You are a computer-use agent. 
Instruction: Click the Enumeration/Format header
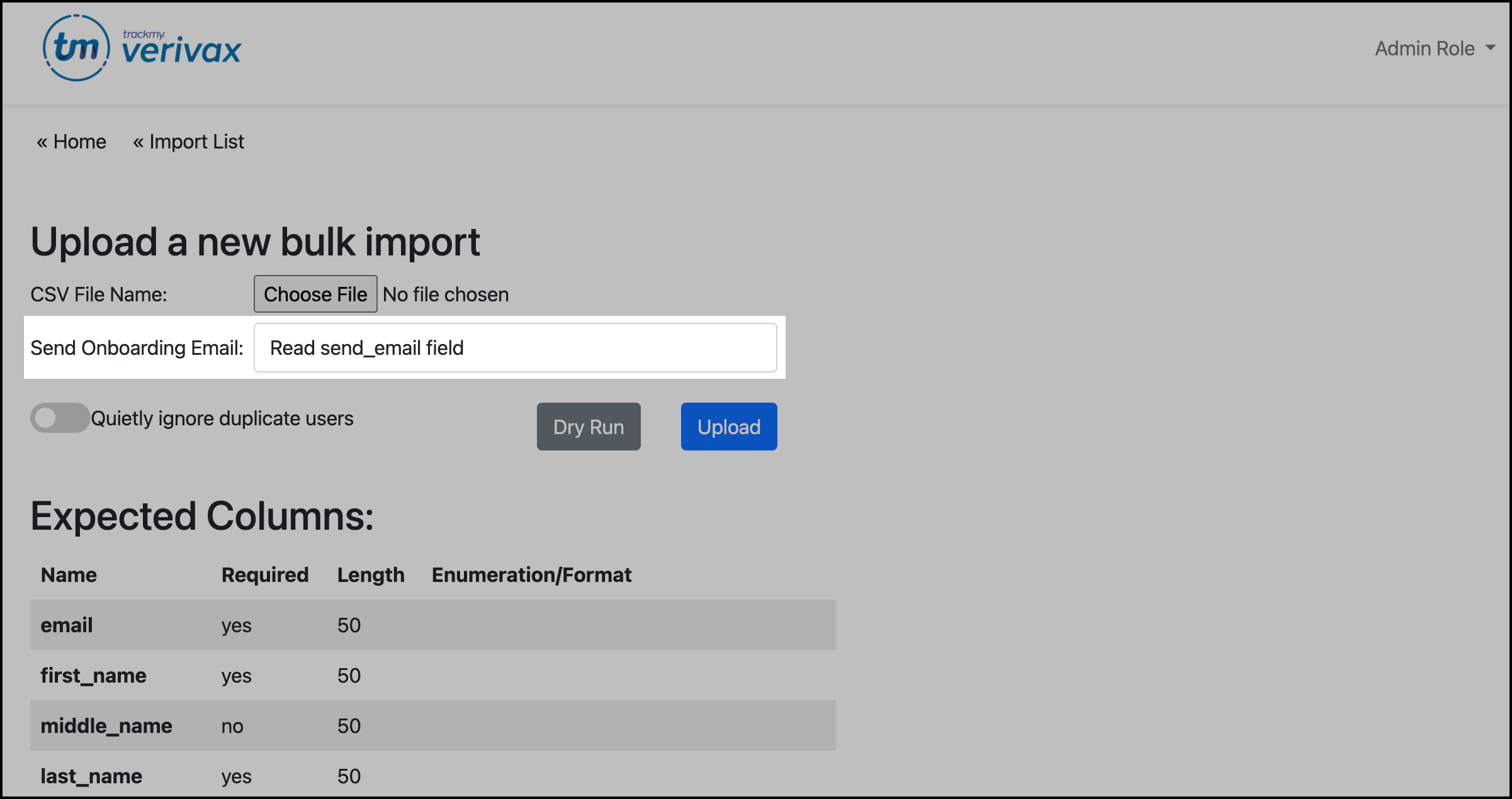(x=532, y=574)
